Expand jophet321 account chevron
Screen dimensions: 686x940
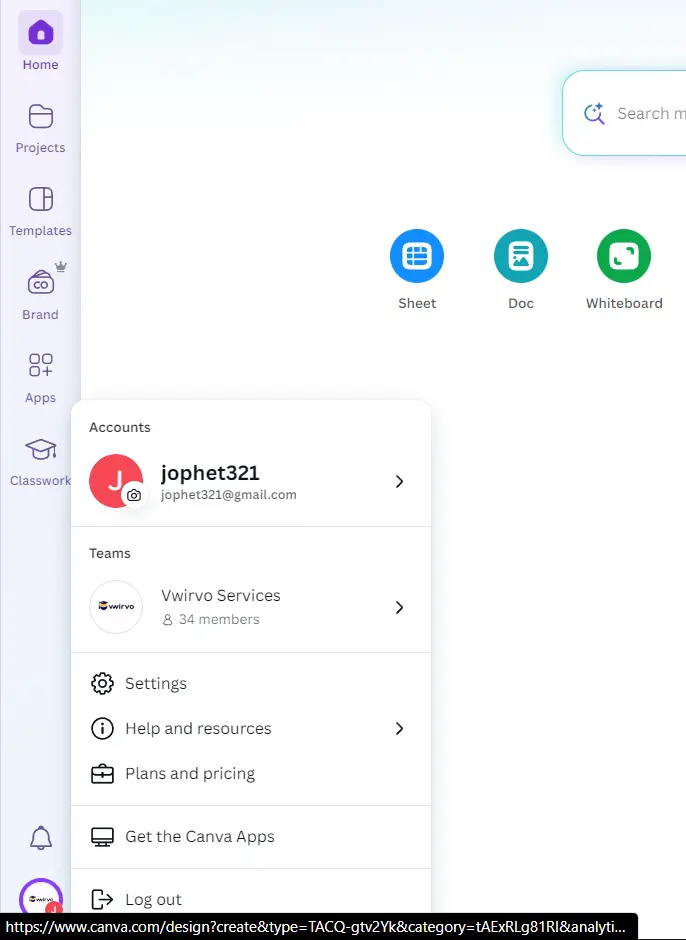[399, 481]
